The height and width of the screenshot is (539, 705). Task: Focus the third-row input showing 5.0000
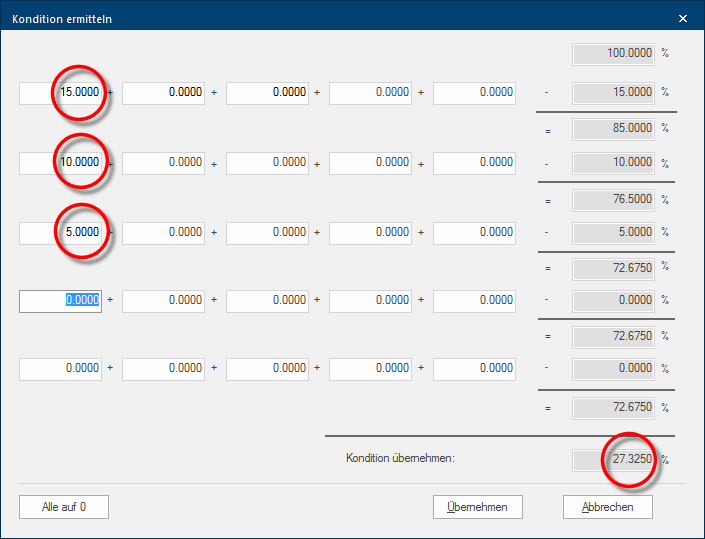click(x=60, y=232)
